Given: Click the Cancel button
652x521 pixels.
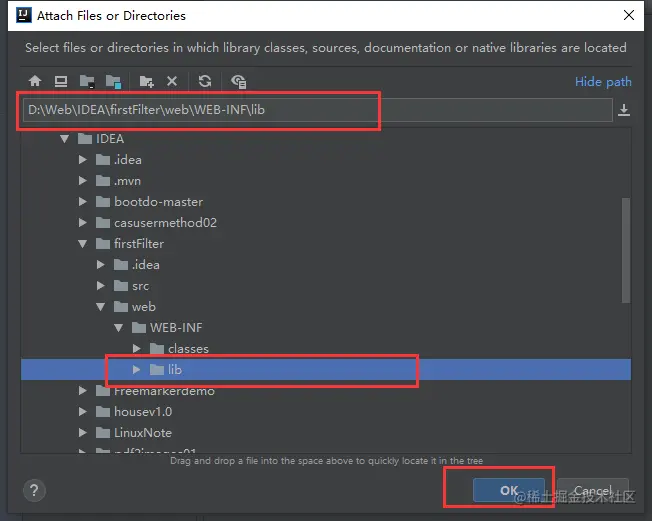Looking at the screenshot, I should point(593,490).
